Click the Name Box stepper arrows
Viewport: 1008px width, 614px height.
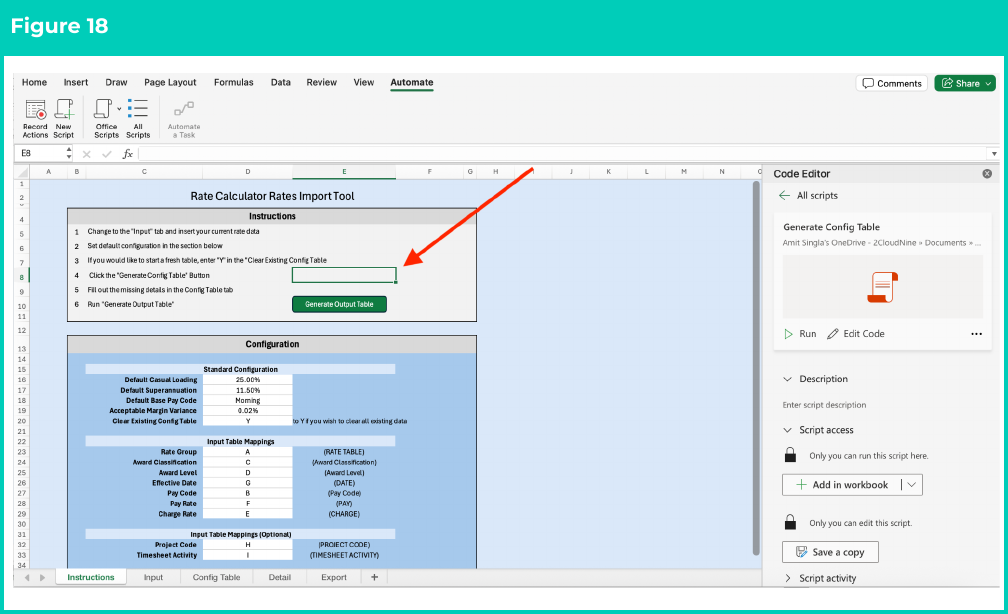69,154
